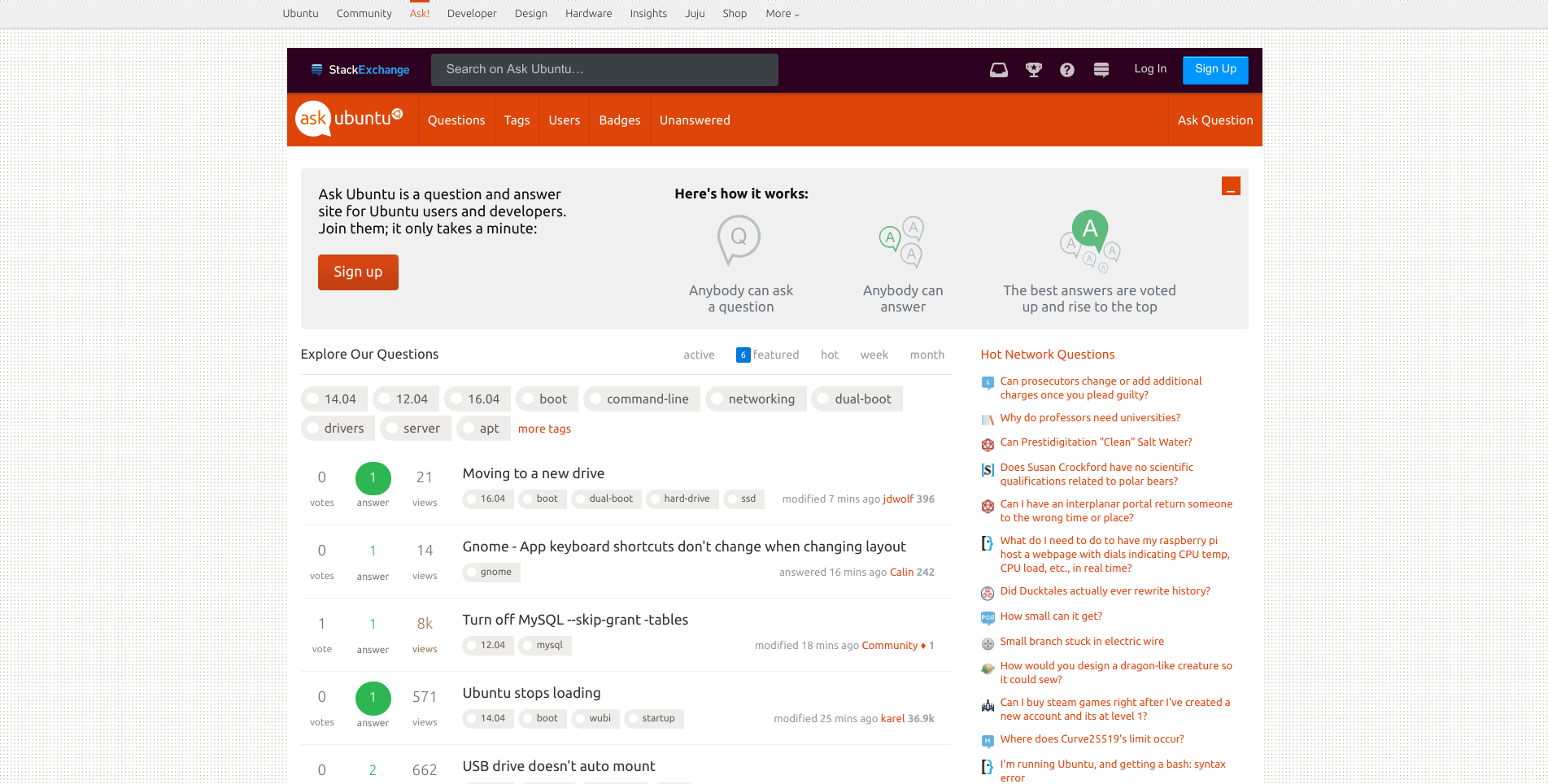
Task: Open the inbox icon in the top bar
Action: pyautogui.click(x=999, y=70)
